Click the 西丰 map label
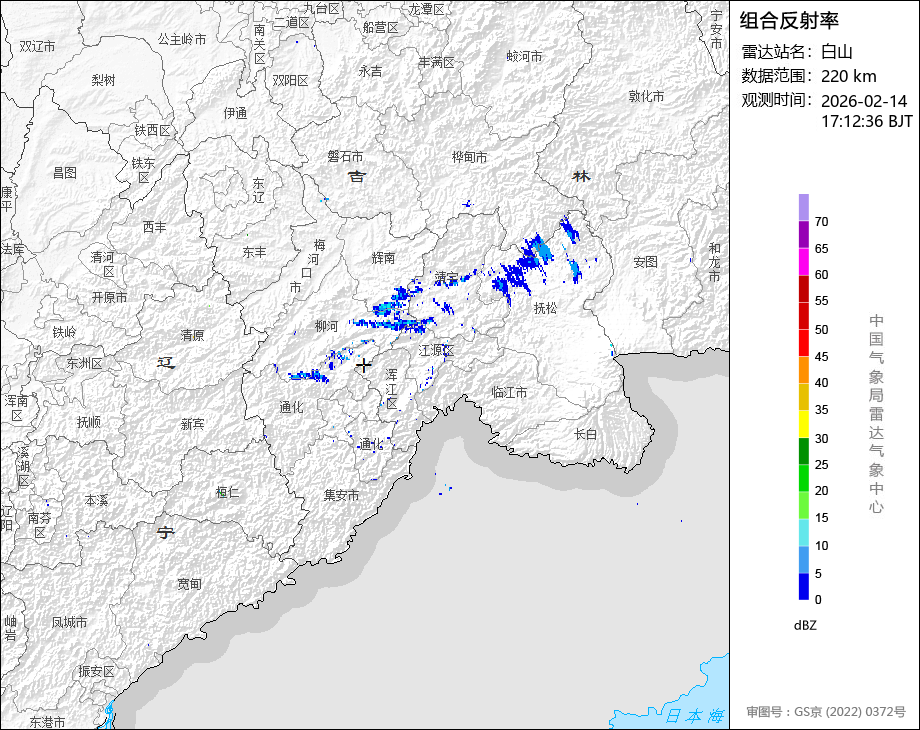The width and height of the screenshot is (920, 730). click(154, 227)
